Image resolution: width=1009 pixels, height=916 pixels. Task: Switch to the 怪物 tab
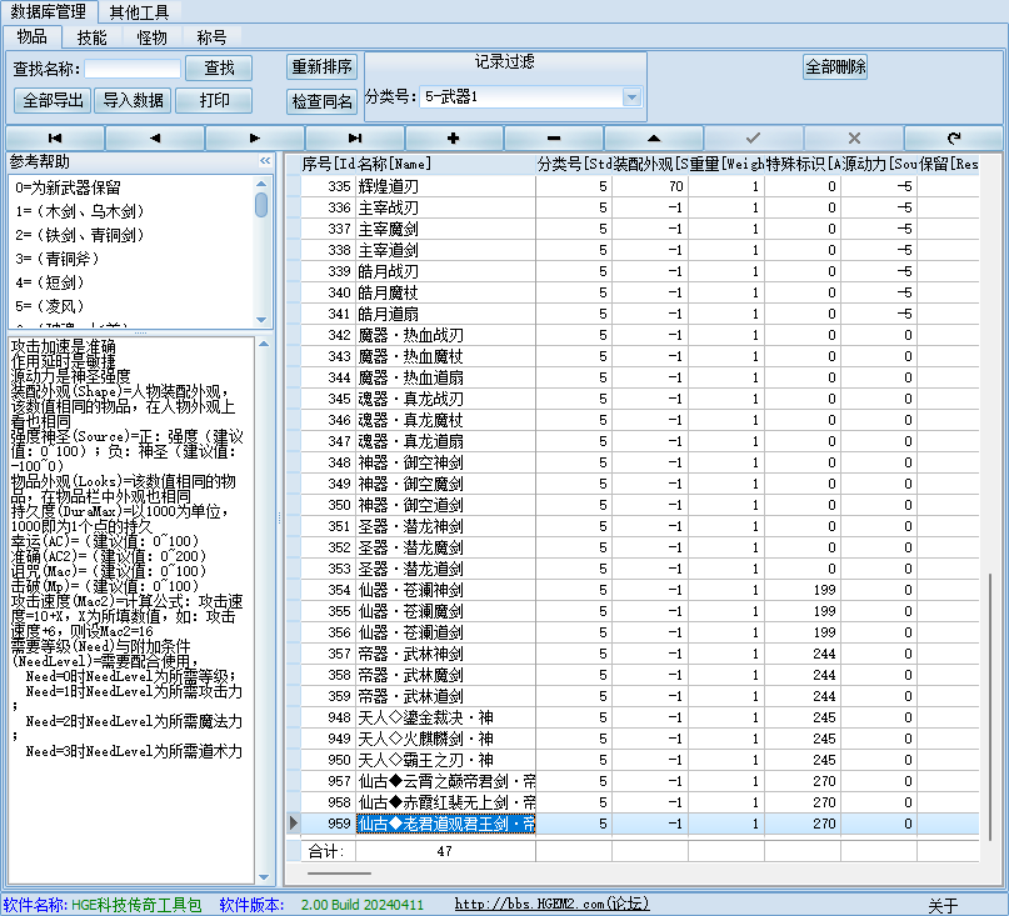pos(152,37)
